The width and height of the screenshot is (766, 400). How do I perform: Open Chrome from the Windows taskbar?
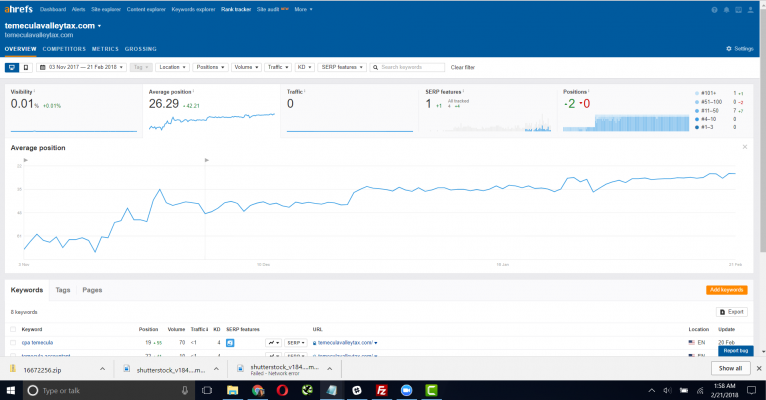(259, 390)
